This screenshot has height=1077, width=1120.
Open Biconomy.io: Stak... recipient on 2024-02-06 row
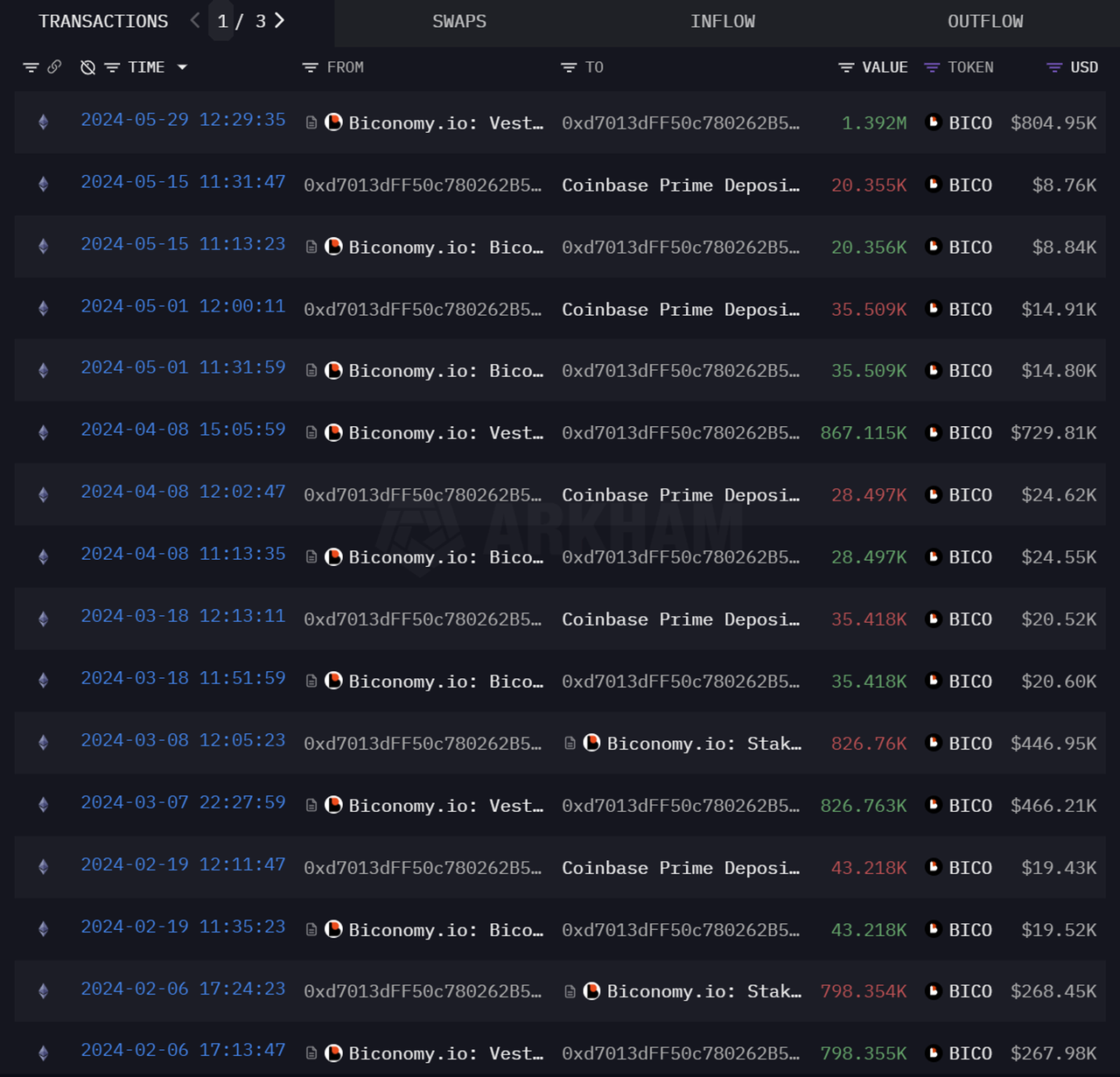704,991
